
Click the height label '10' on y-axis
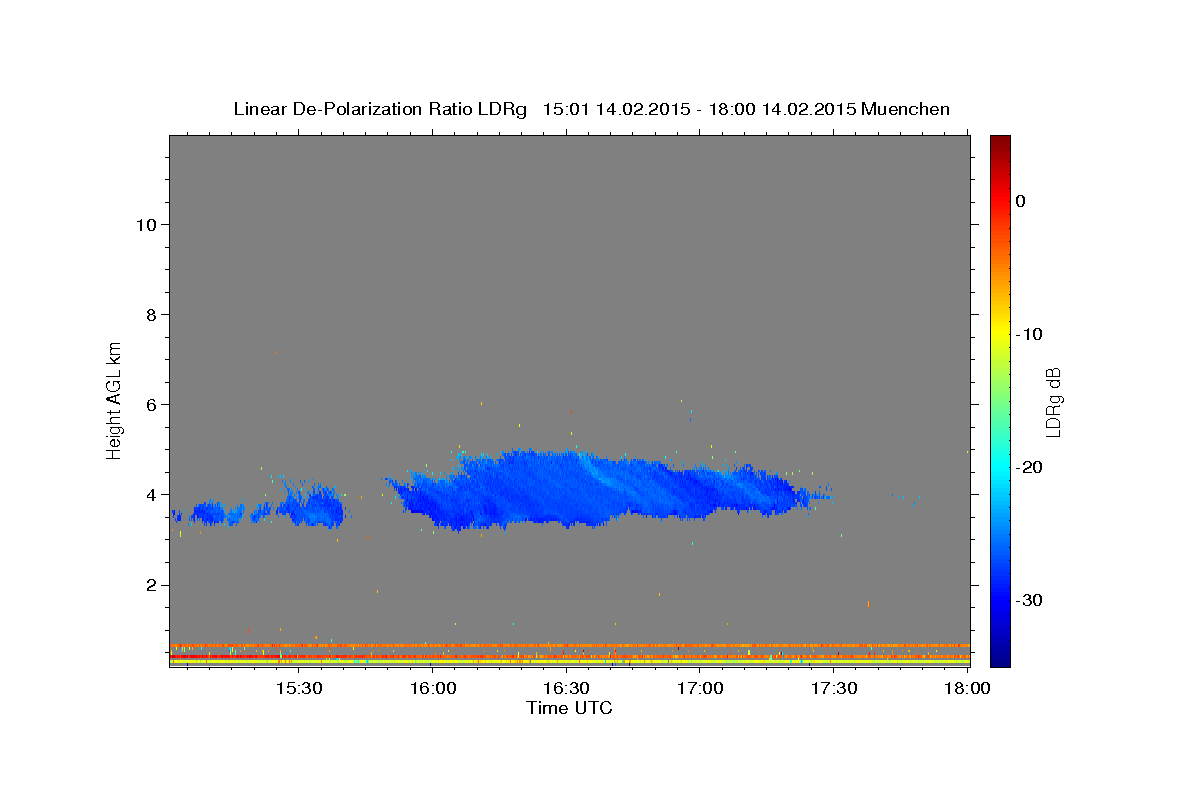point(145,225)
